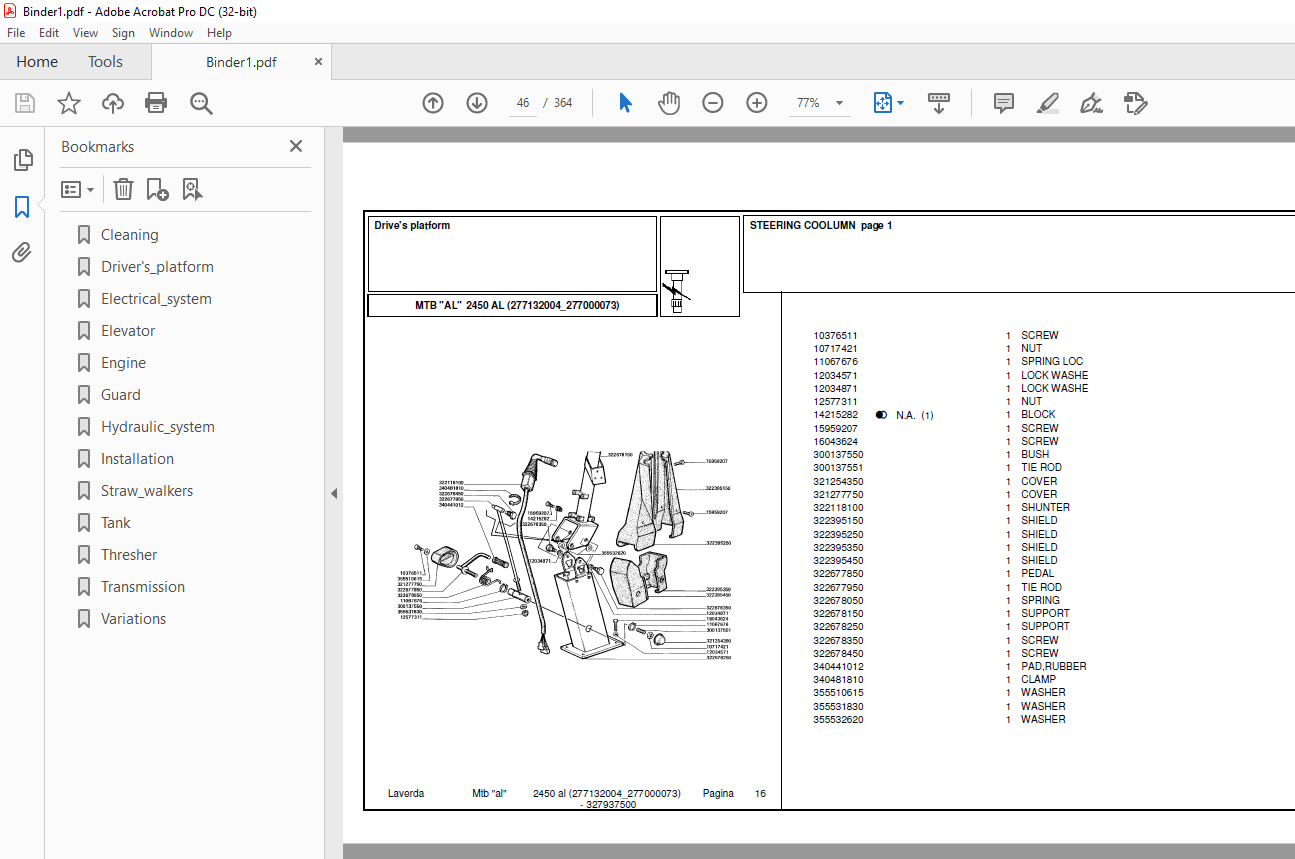Open the Page Thumbnails panel
The height and width of the screenshot is (859, 1295).
[x=22, y=160]
